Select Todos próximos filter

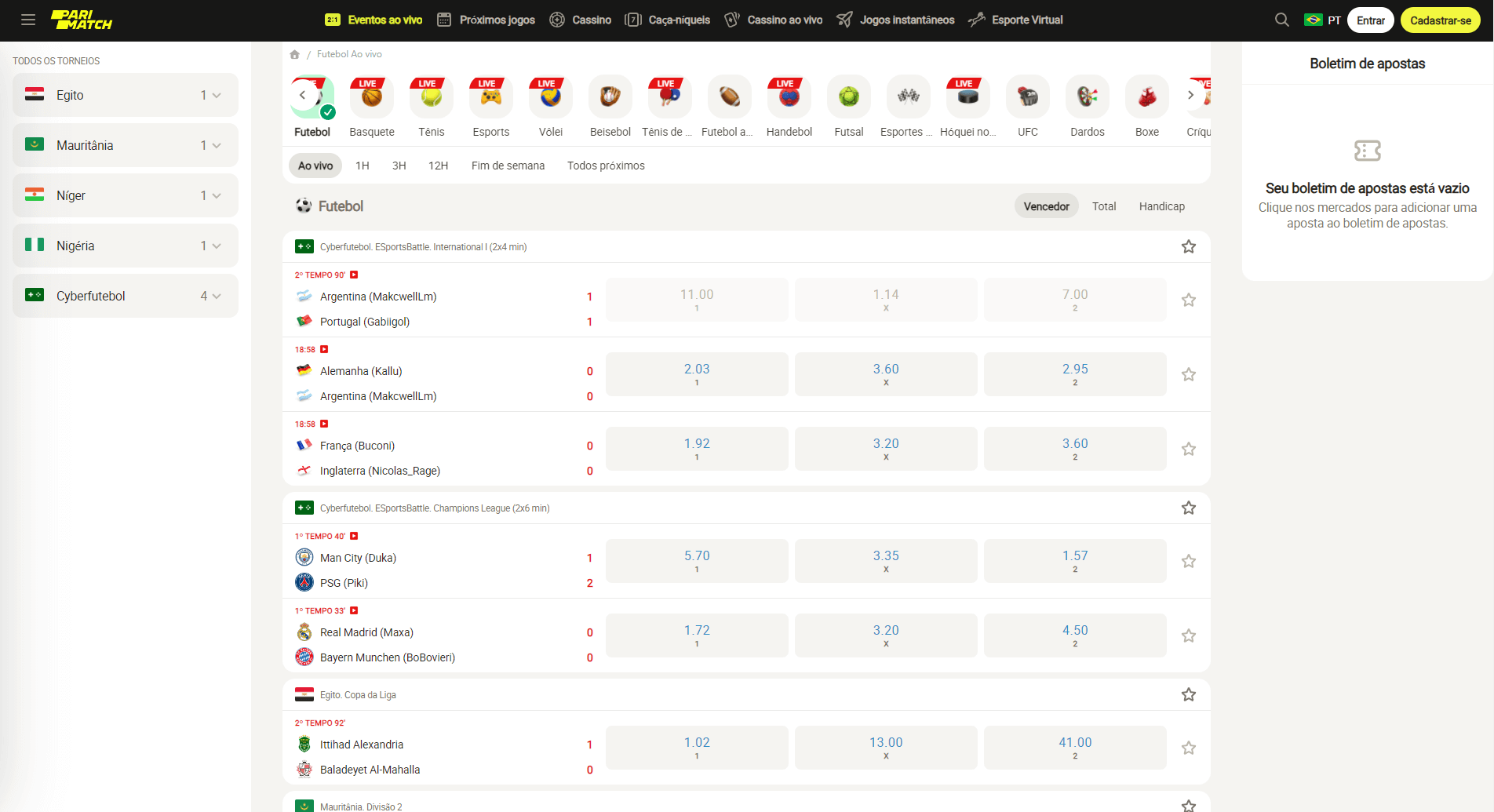click(x=606, y=166)
